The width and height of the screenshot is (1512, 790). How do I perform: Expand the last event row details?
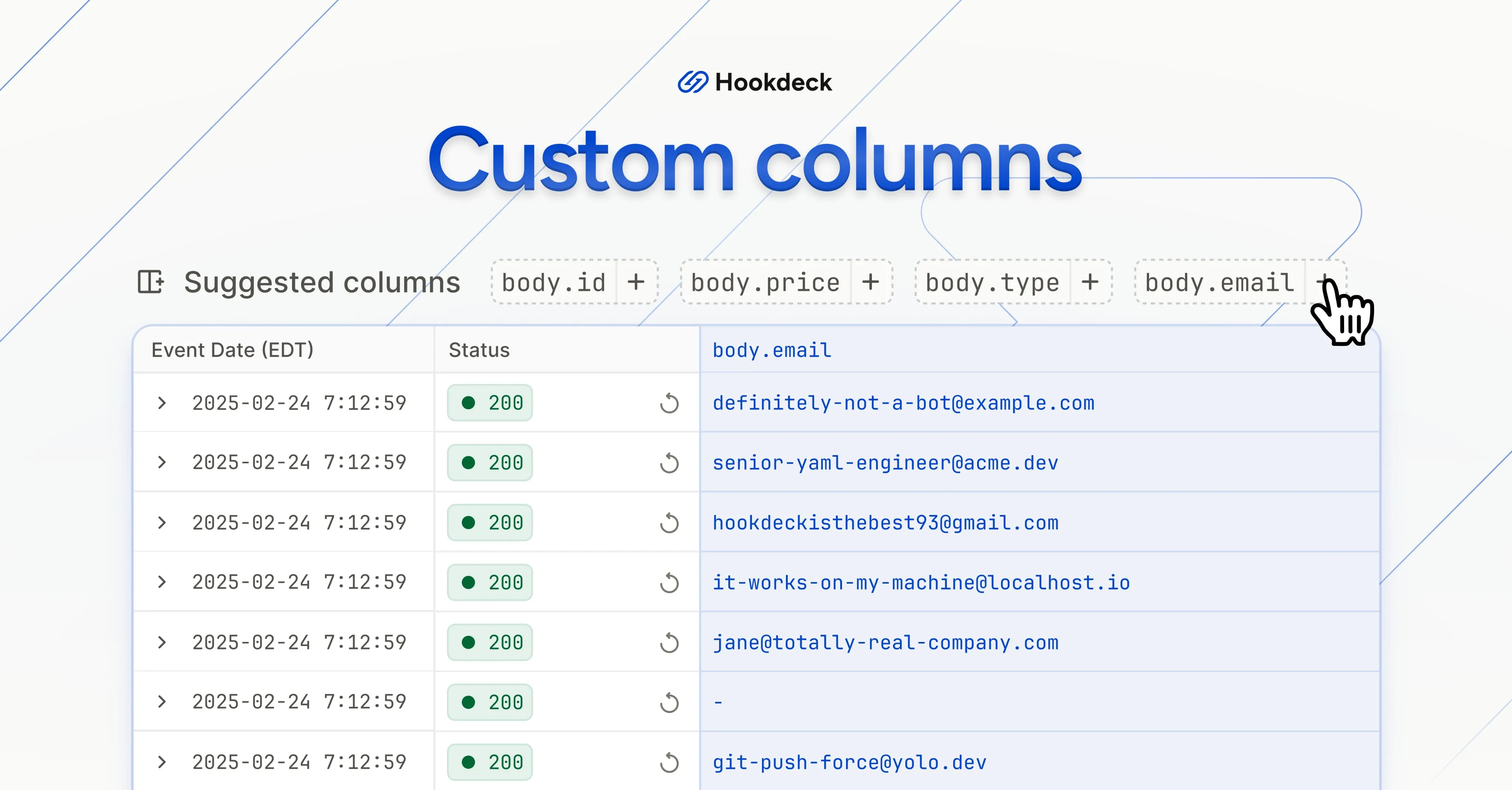(162, 762)
